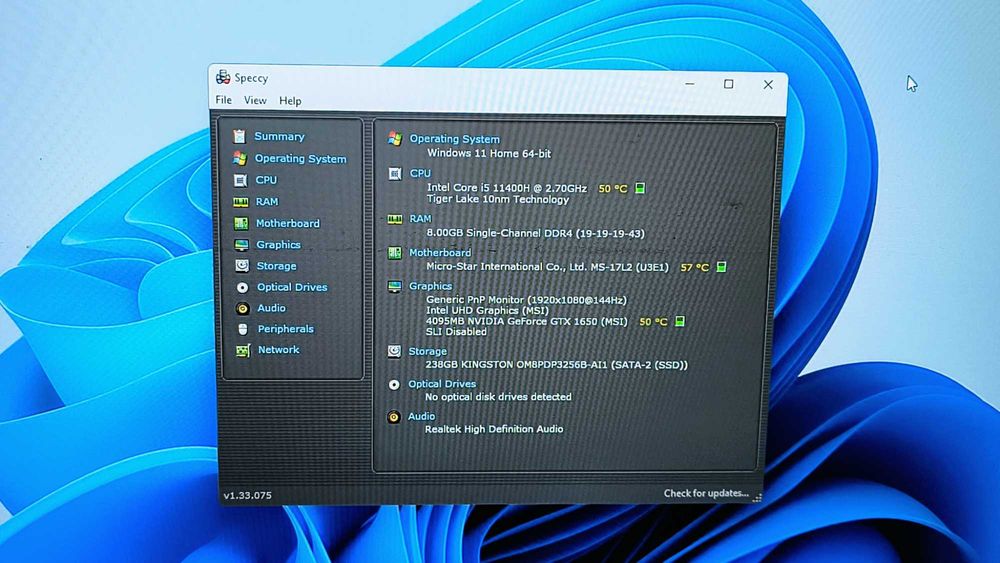Click the Motherboard heading link in summary
This screenshot has width=1000, height=563.
pyautogui.click(x=440, y=253)
